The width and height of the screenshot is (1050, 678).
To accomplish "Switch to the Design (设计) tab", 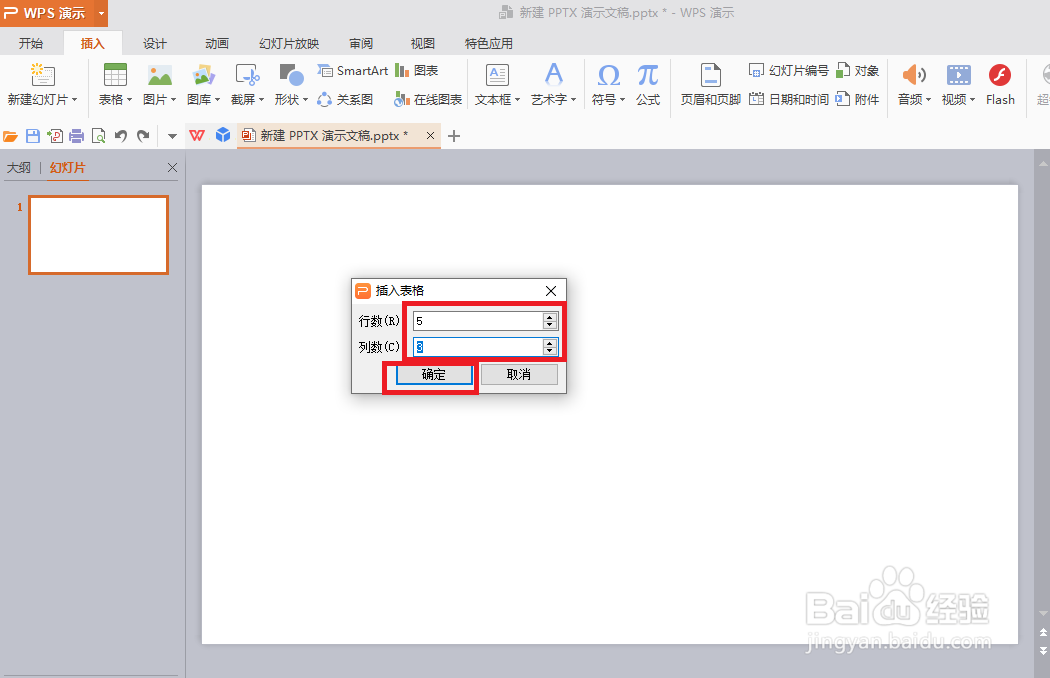I will coord(155,44).
